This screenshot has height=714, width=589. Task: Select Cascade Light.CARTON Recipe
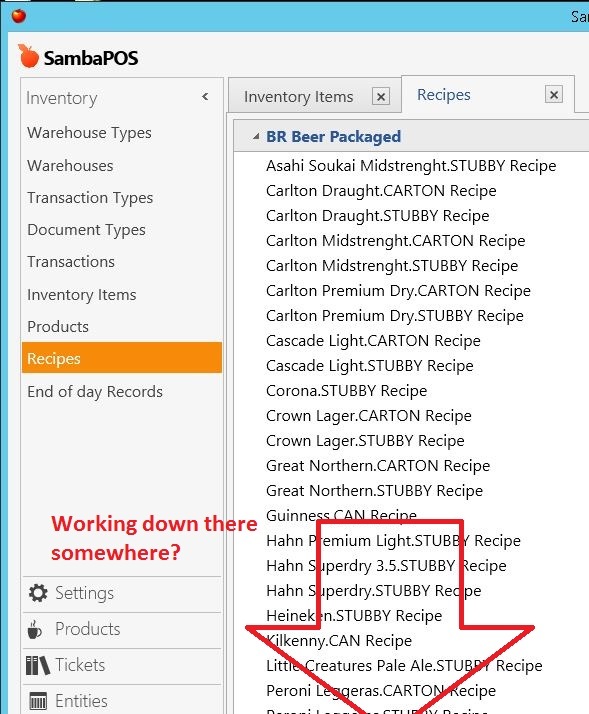tap(373, 341)
